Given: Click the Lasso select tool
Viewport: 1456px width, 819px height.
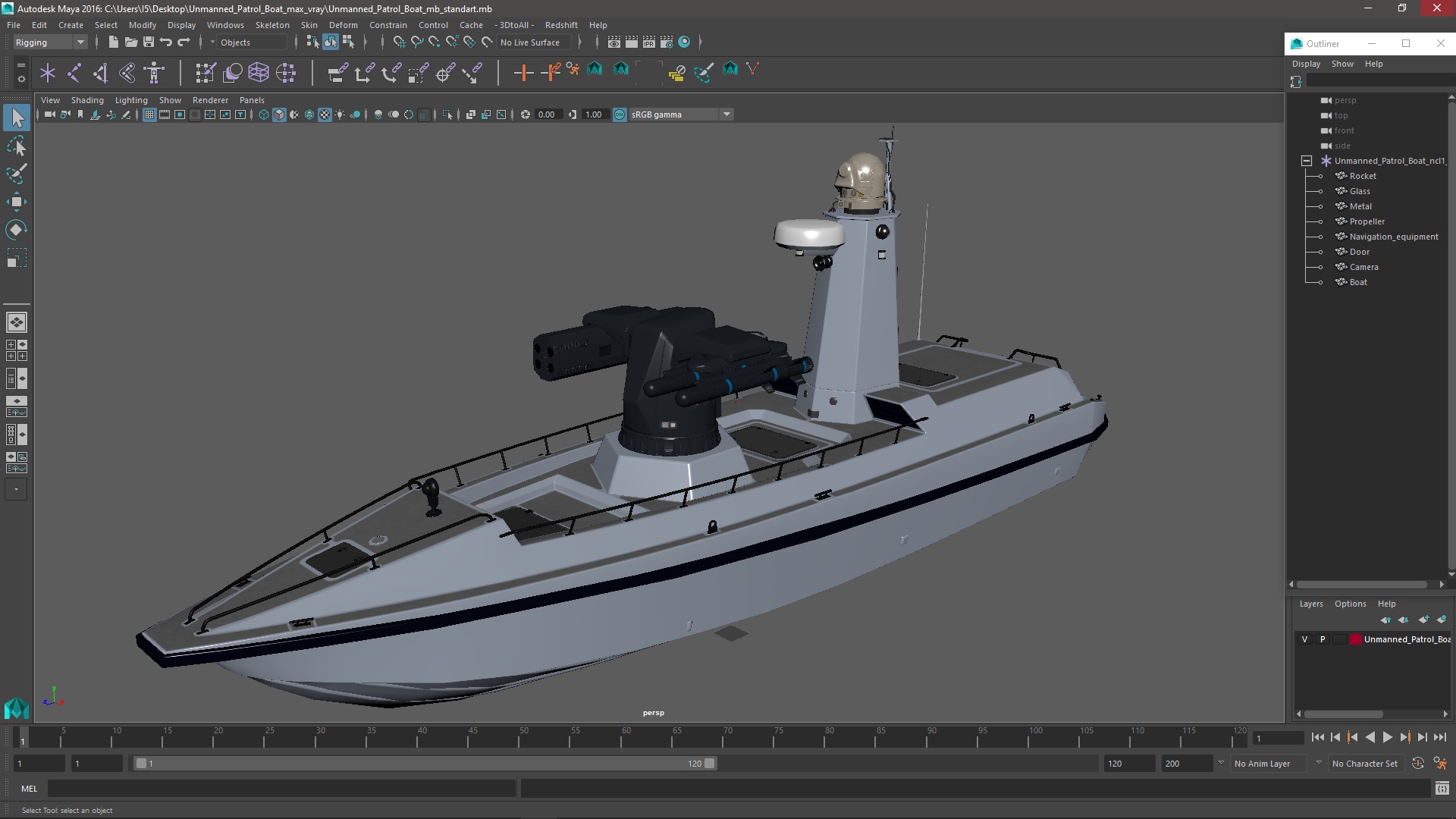Looking at the screenshot, I should [x=16, y=146].
